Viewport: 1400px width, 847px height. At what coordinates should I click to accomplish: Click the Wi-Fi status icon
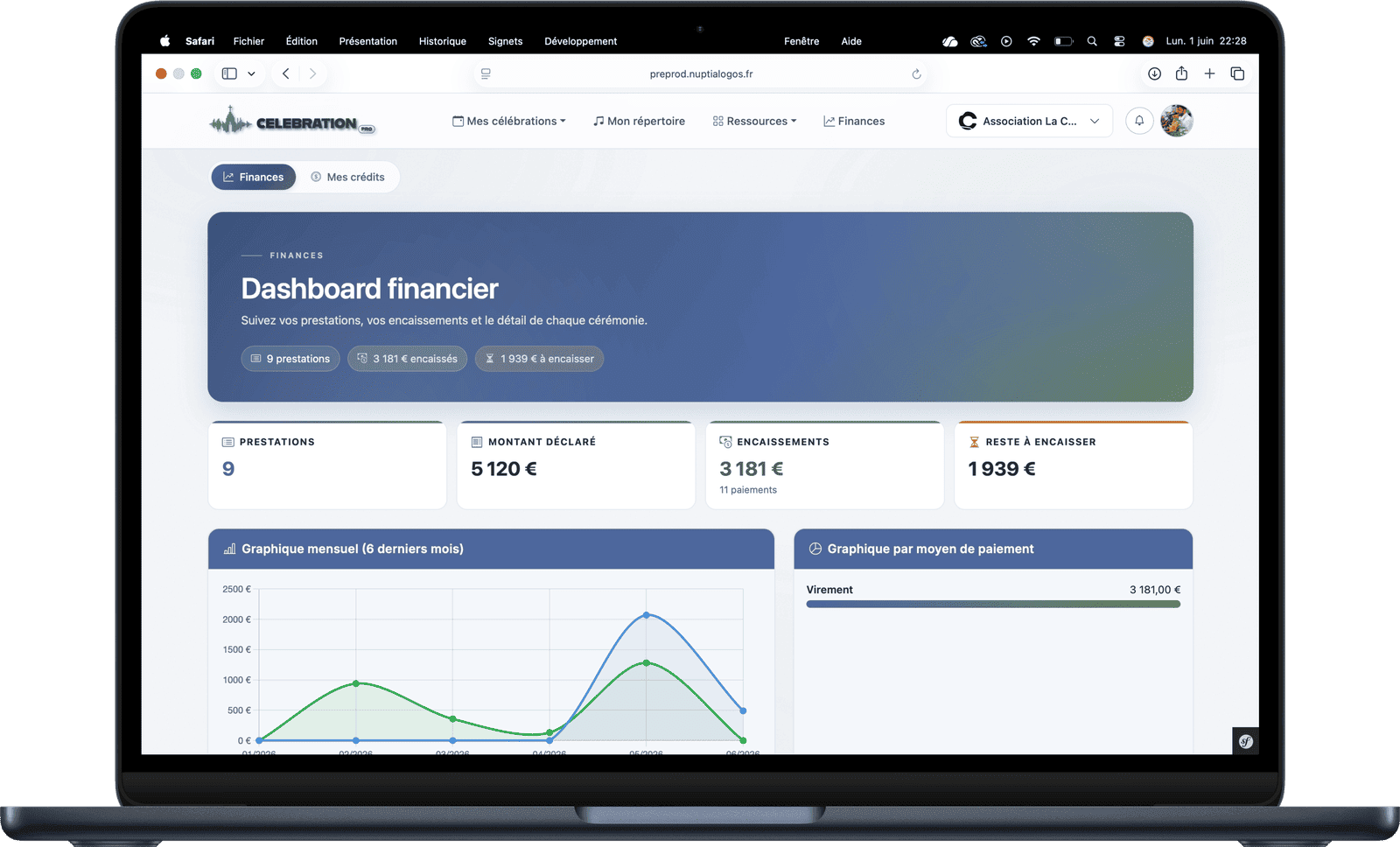point(1033,41)
